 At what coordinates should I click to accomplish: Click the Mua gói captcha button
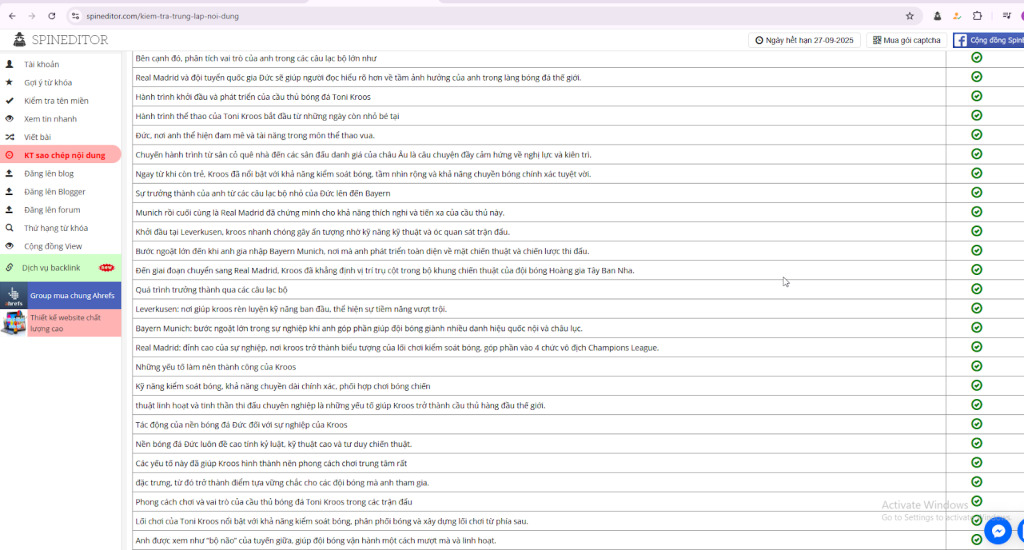coord(906,40)
